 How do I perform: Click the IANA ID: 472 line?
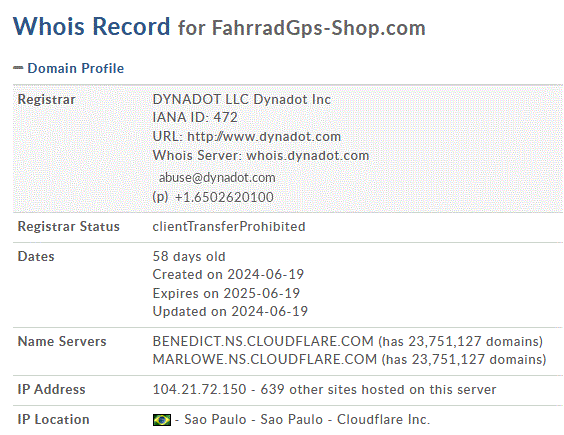tap(195, 117)
